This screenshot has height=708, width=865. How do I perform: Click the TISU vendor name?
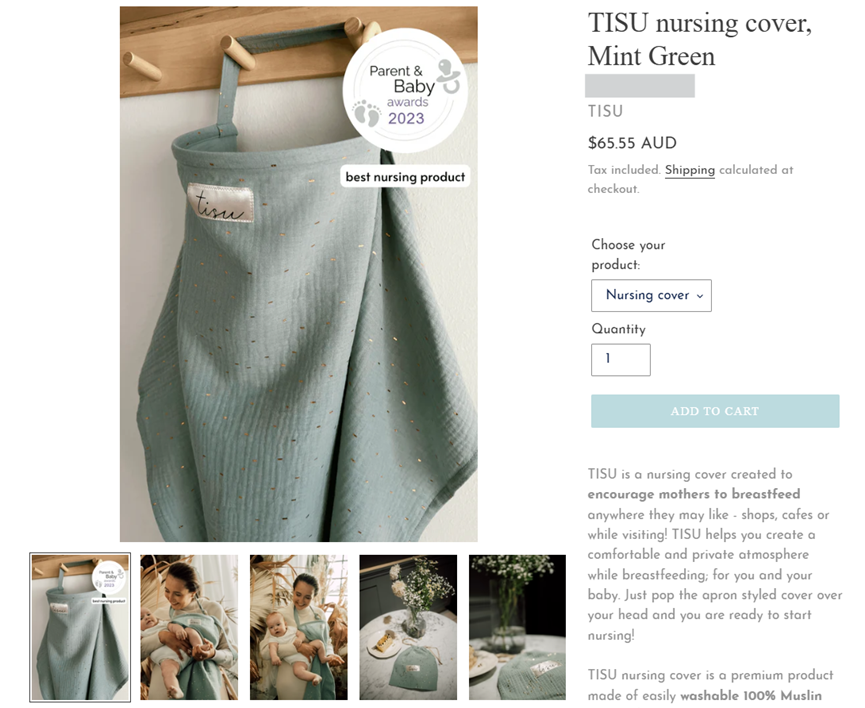(605, 111)
